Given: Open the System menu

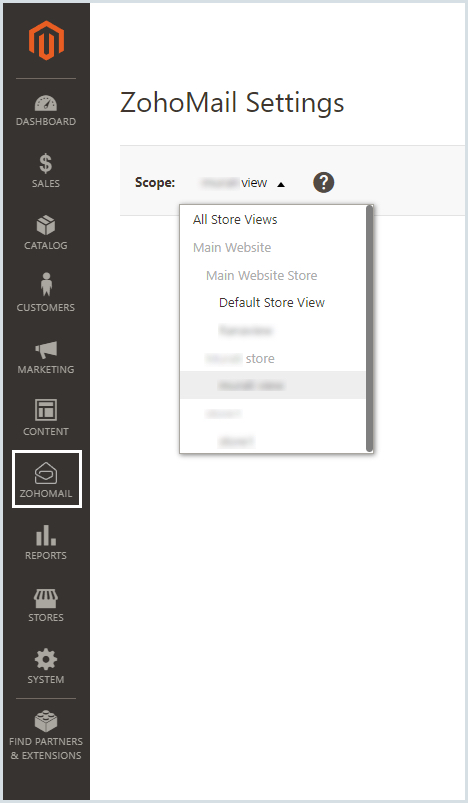Looking at the screenshot, I should (x=46, y=667).
